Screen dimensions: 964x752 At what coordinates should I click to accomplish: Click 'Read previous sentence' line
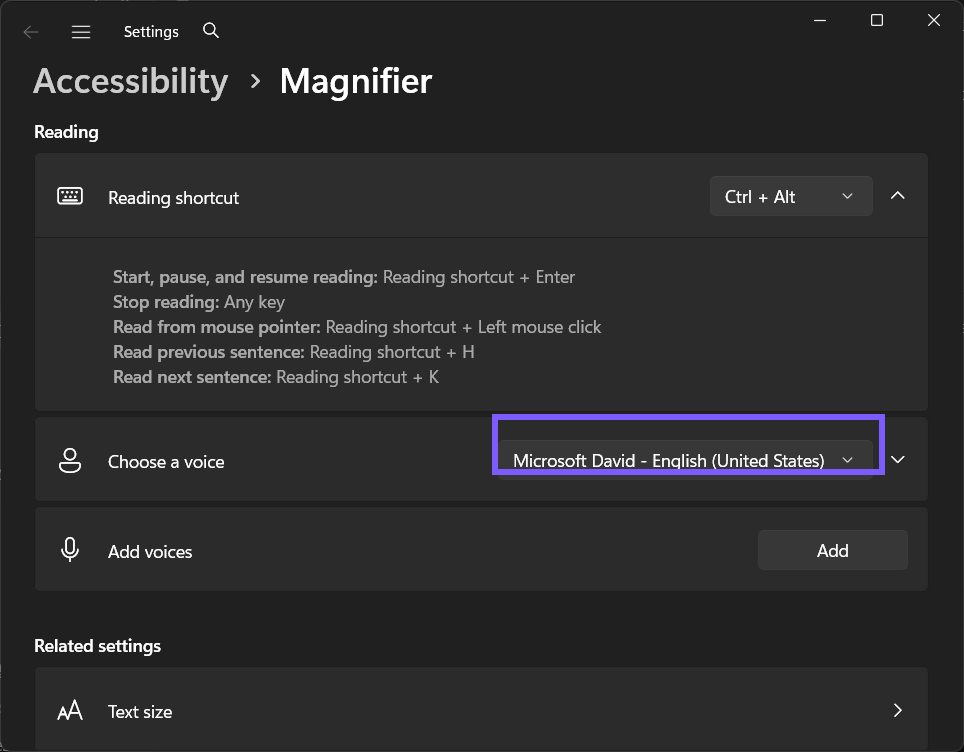(294, 352)
